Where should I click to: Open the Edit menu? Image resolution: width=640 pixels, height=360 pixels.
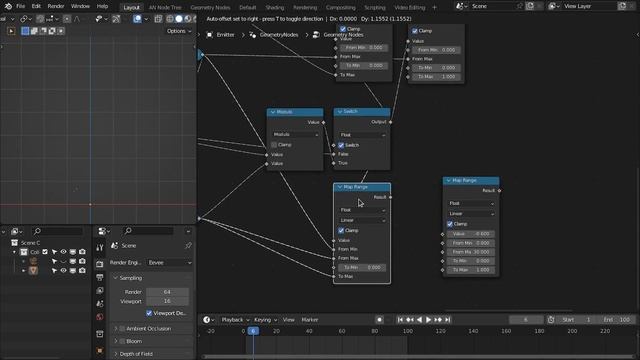pos(36,6)
